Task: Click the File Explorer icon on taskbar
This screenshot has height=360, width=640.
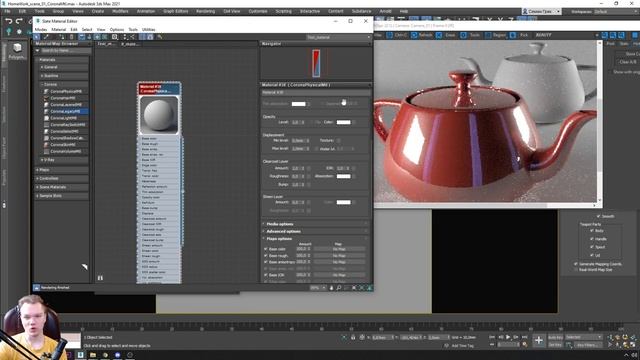Action: click(x=93, y=355)
